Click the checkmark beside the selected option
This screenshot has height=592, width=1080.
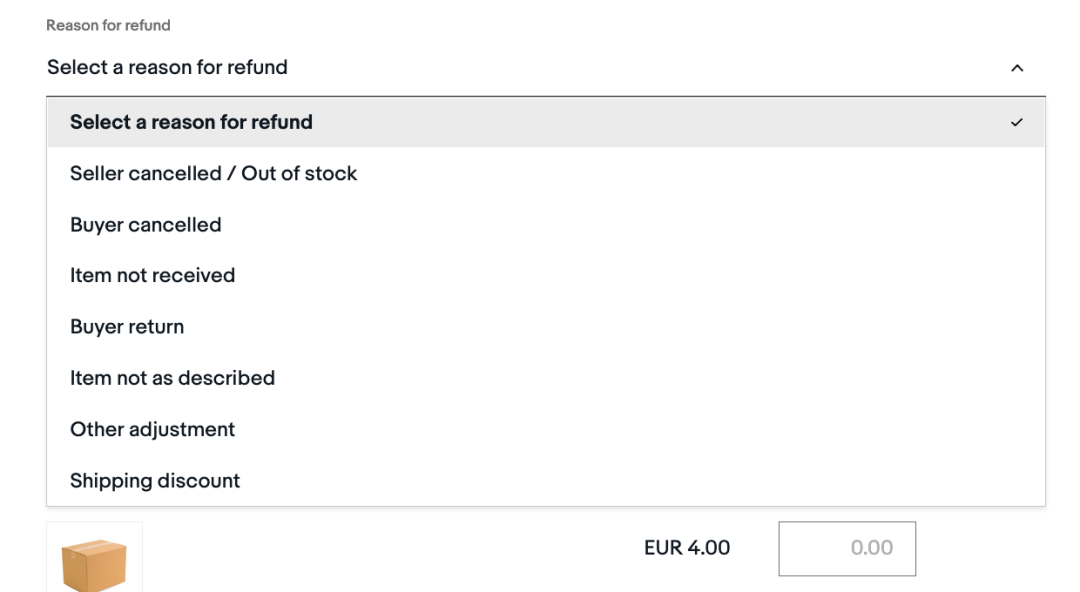[x=1017, y=123]
